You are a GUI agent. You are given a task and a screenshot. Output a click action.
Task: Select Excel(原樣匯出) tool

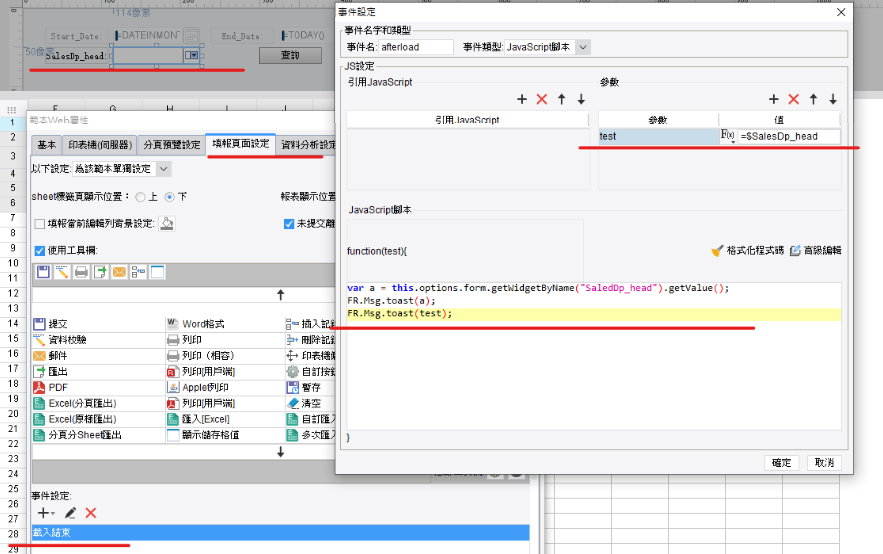click(x=75, y=419)
